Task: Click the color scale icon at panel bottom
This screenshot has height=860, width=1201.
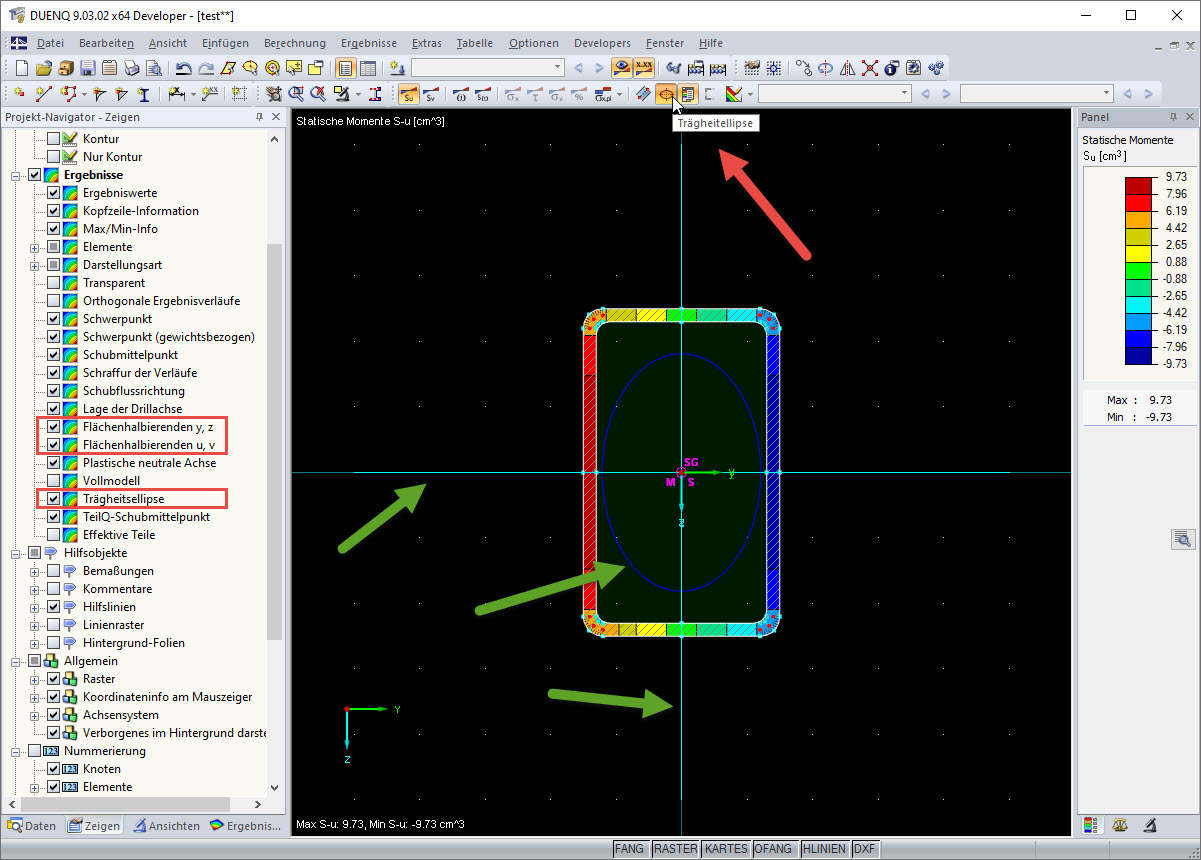Action: pyautogui.click(x=1092, y=825)
